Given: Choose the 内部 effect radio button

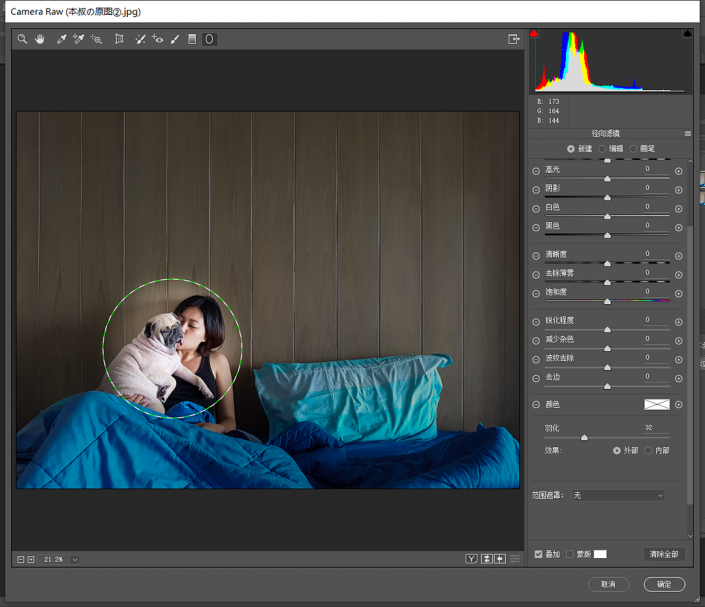Looking at the screenshot, I should [648, 451].
